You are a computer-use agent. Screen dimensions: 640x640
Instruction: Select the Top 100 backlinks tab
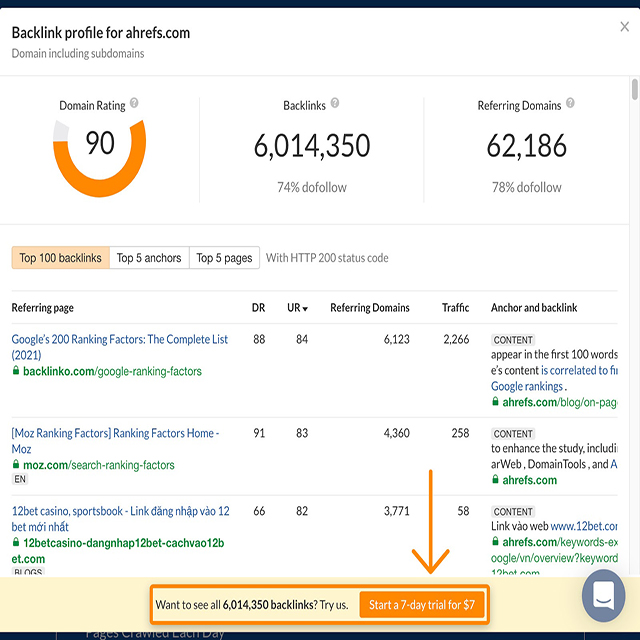[x=60, y=258]
